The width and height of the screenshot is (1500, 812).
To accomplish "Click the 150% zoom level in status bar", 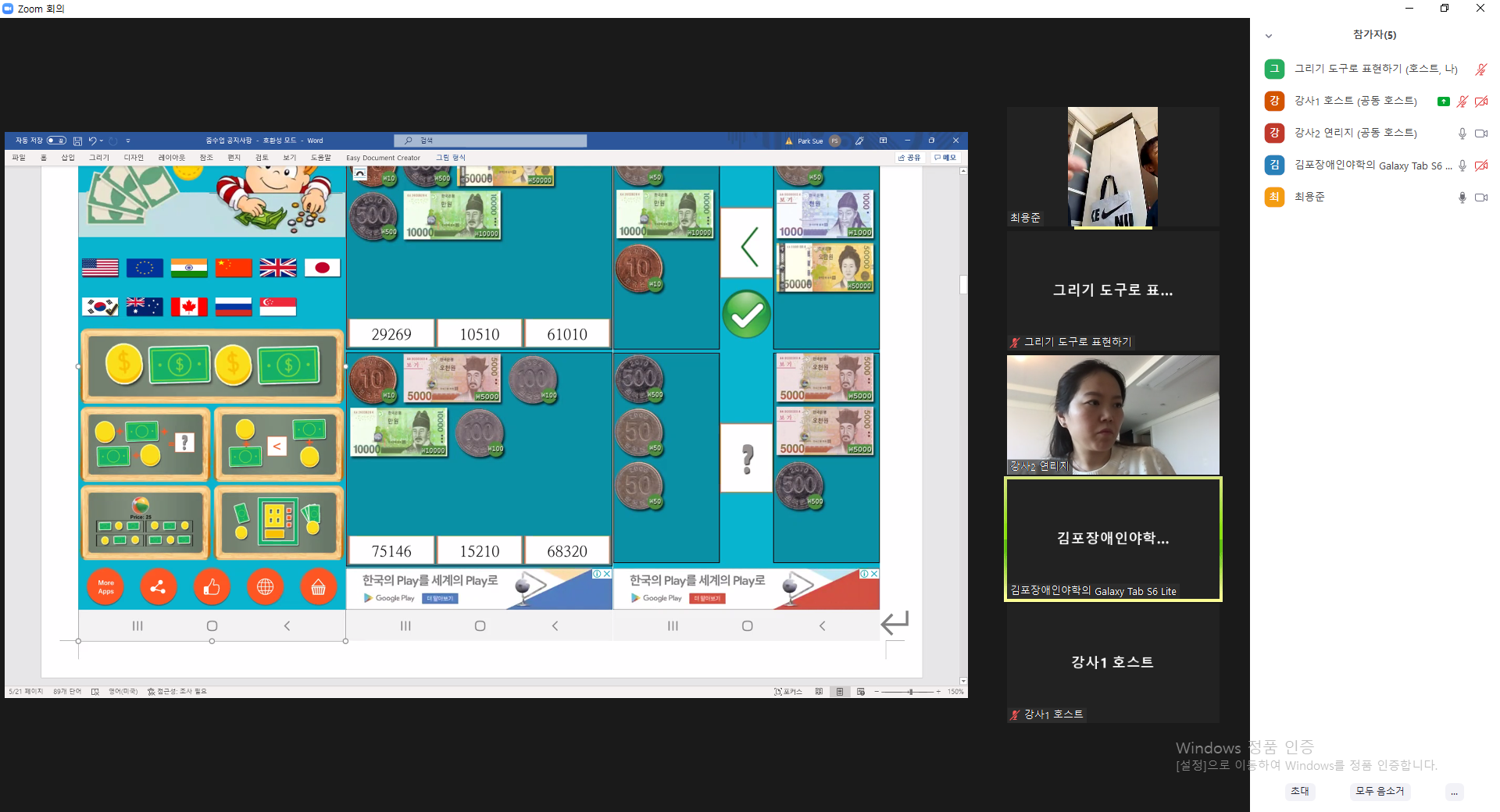I will point(955,692).
